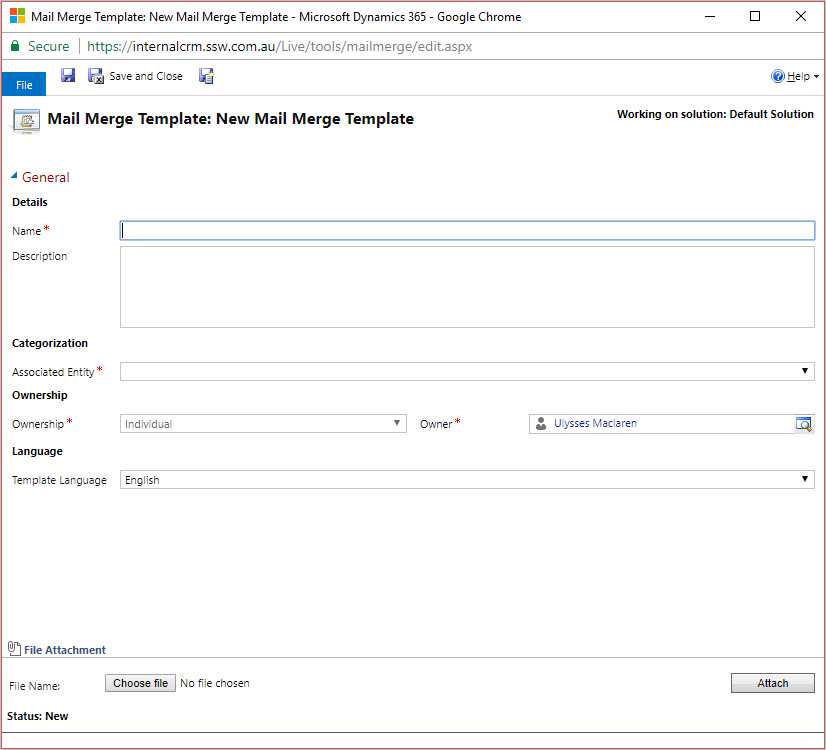Open the Template Language dropdown
Screen dimensions: 826x750
click(467, 480)
